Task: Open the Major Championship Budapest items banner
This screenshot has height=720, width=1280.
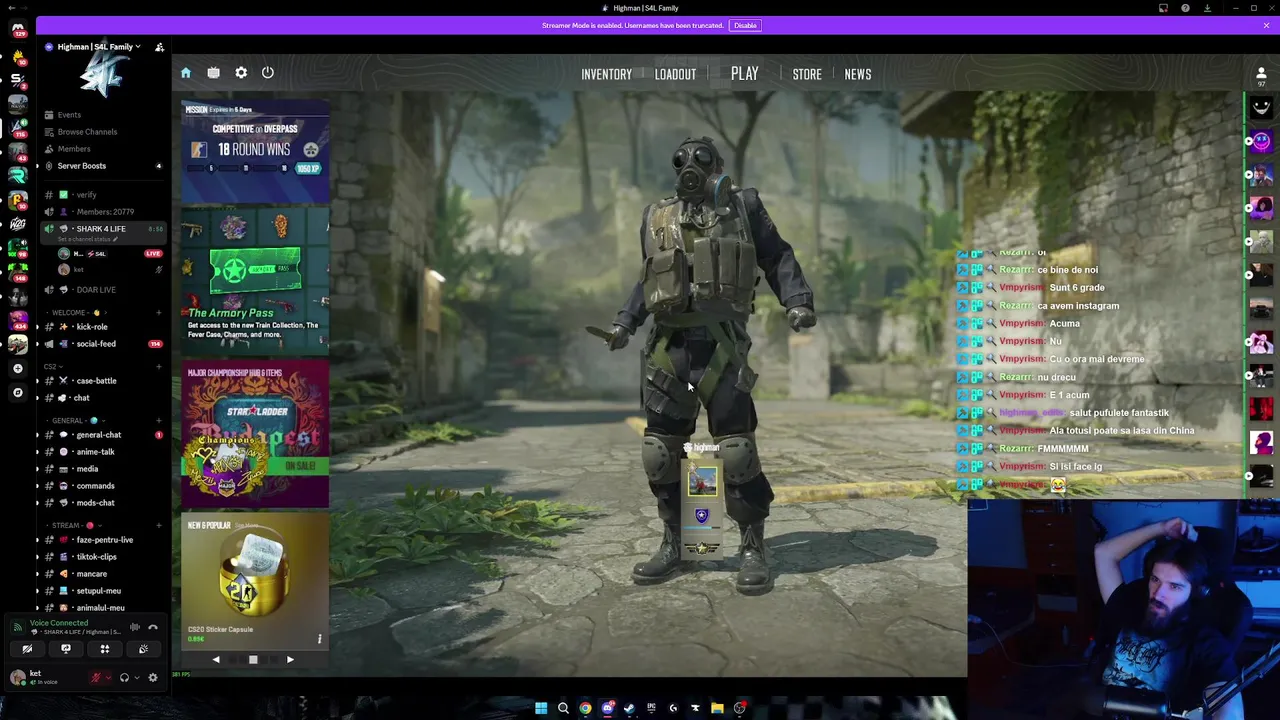Action: point(255,435)
